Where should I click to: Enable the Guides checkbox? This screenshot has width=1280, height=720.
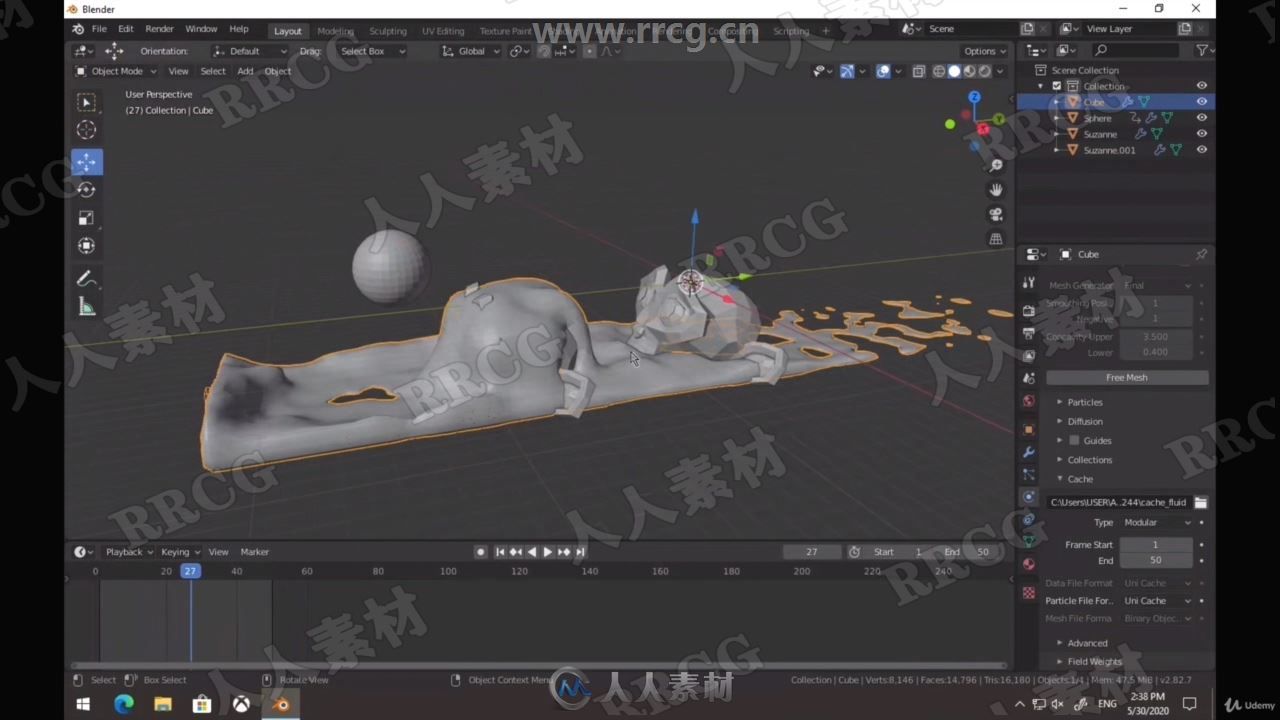1075,440
